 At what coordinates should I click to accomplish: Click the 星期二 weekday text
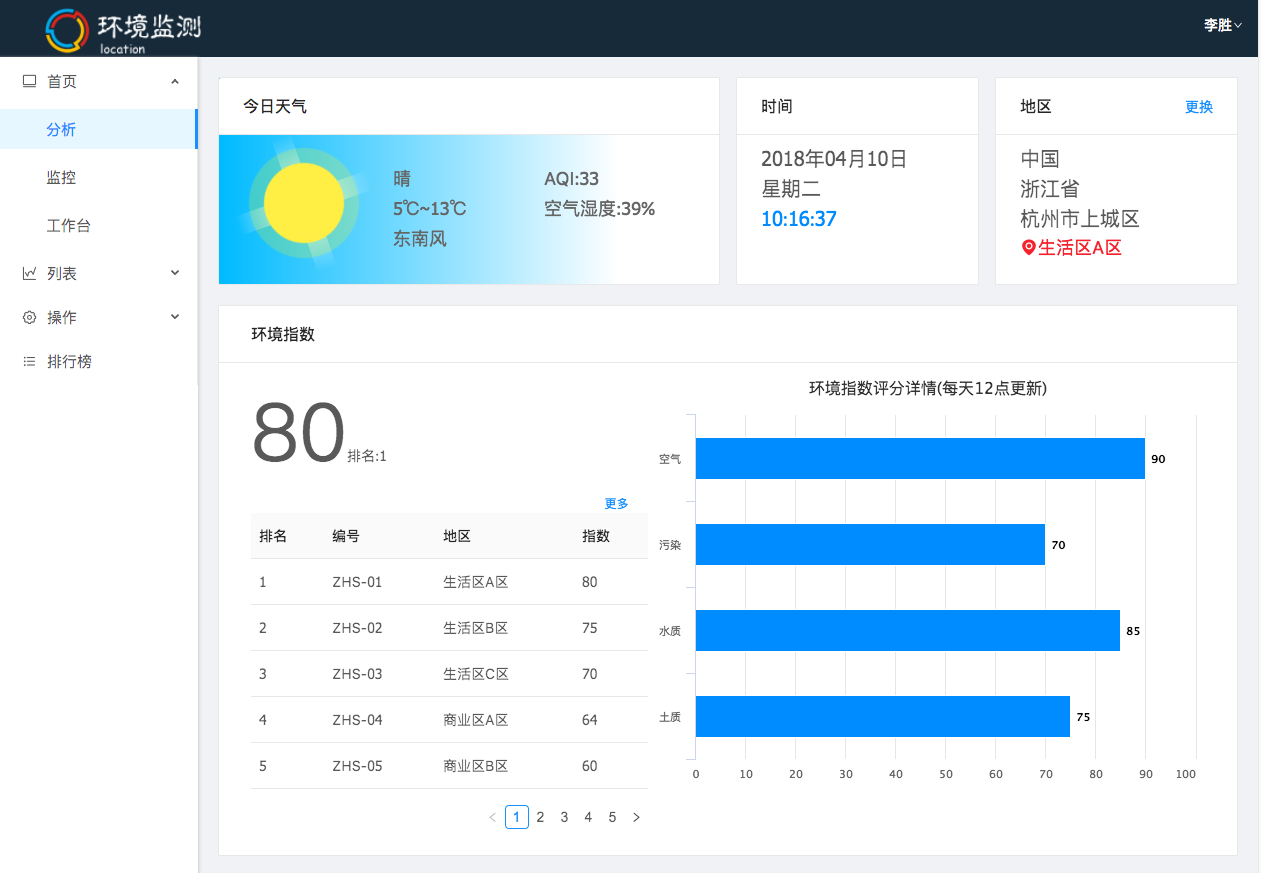791,188
